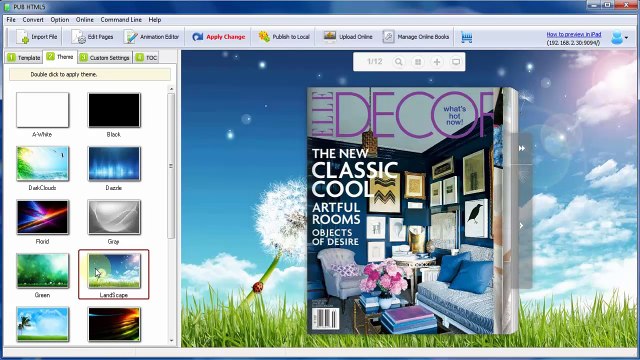Image resolution: width=640 pixels, height=360 pixels.
Task: Select the Dazzle theme thumbnail
Action: [x=114, y=163]
